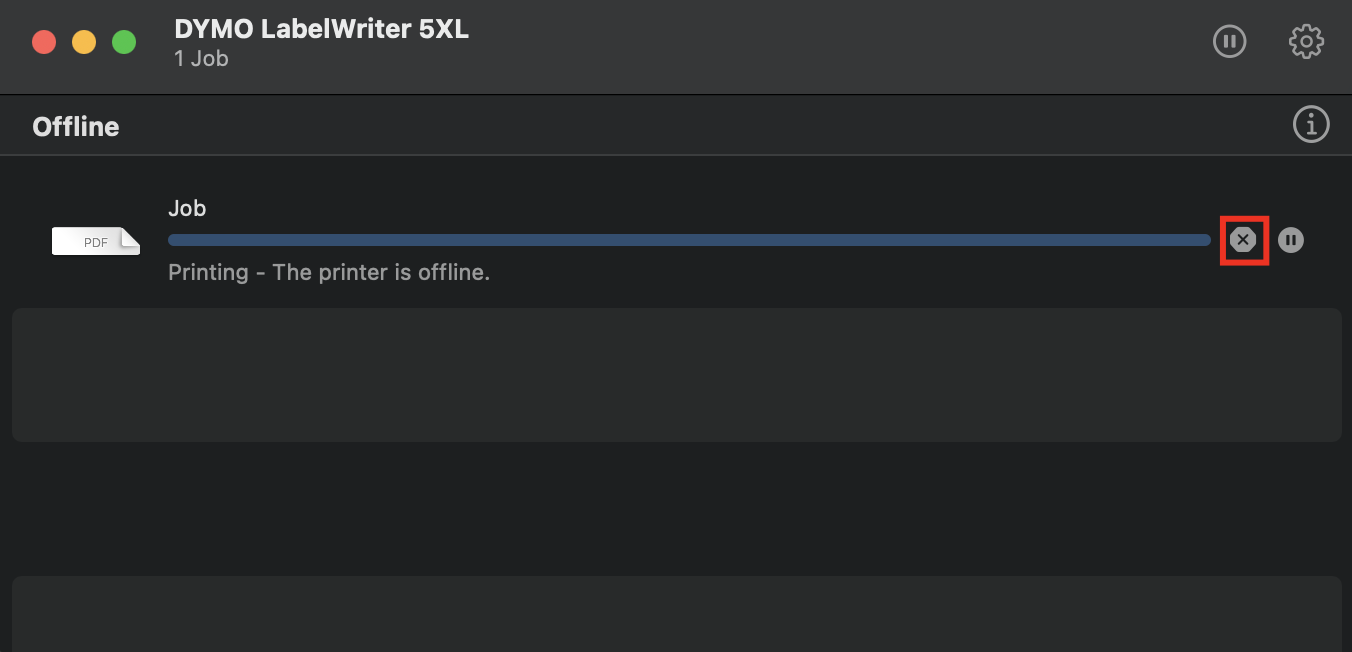The width and height of the screenshot is (1352, 652).
Task: Click the "Printing - The printer is offline." status text
Action: coord(329,272)
